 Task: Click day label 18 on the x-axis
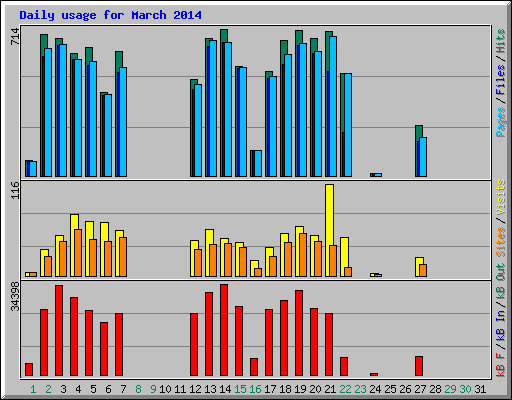[x=285, y=389]
